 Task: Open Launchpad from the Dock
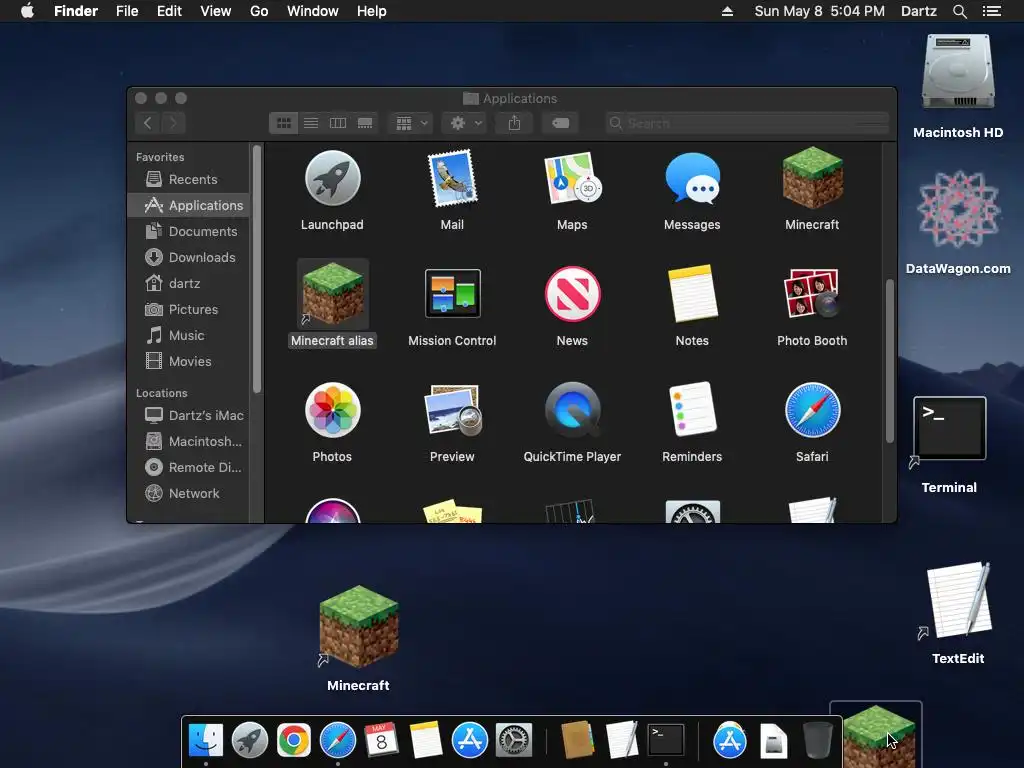click(250, 740)
